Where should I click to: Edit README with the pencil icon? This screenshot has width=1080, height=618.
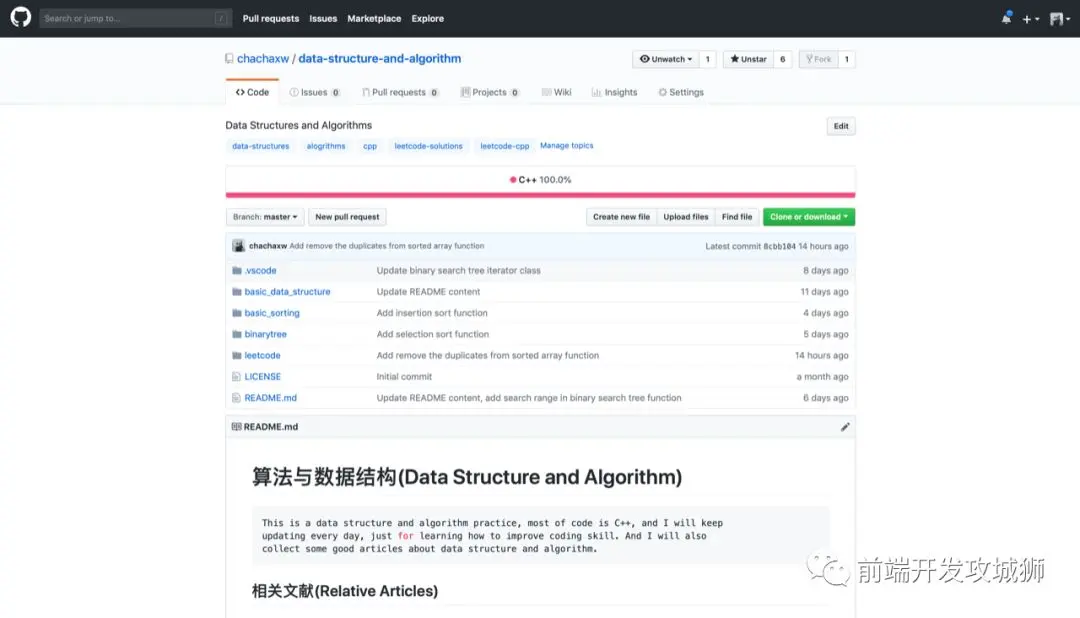(845, 427)
